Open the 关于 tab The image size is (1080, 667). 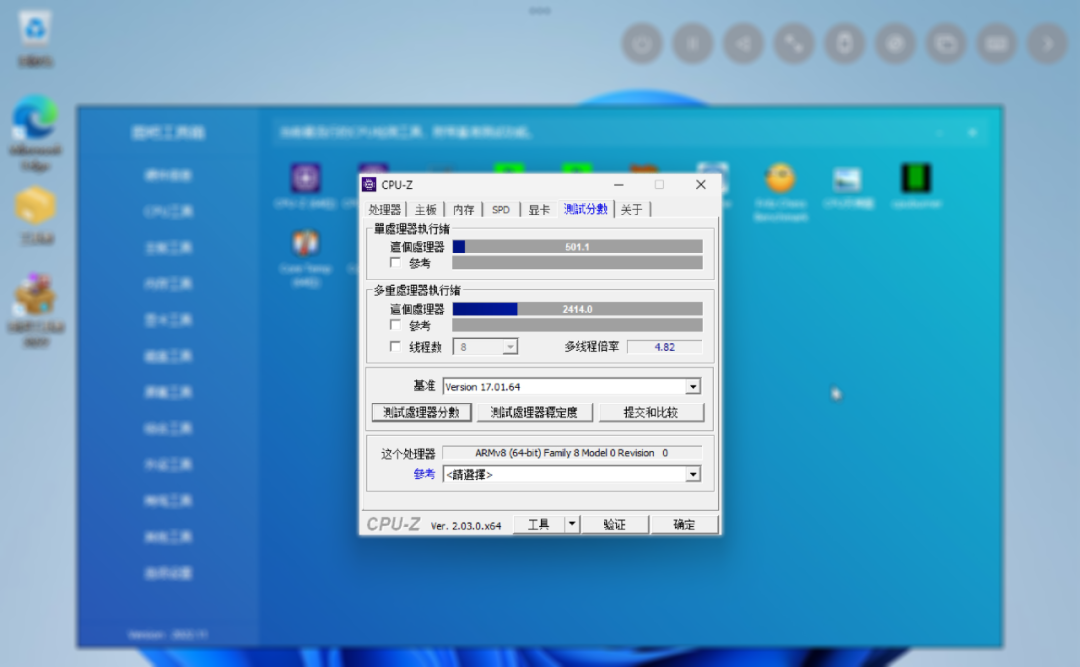pos(632,209)
